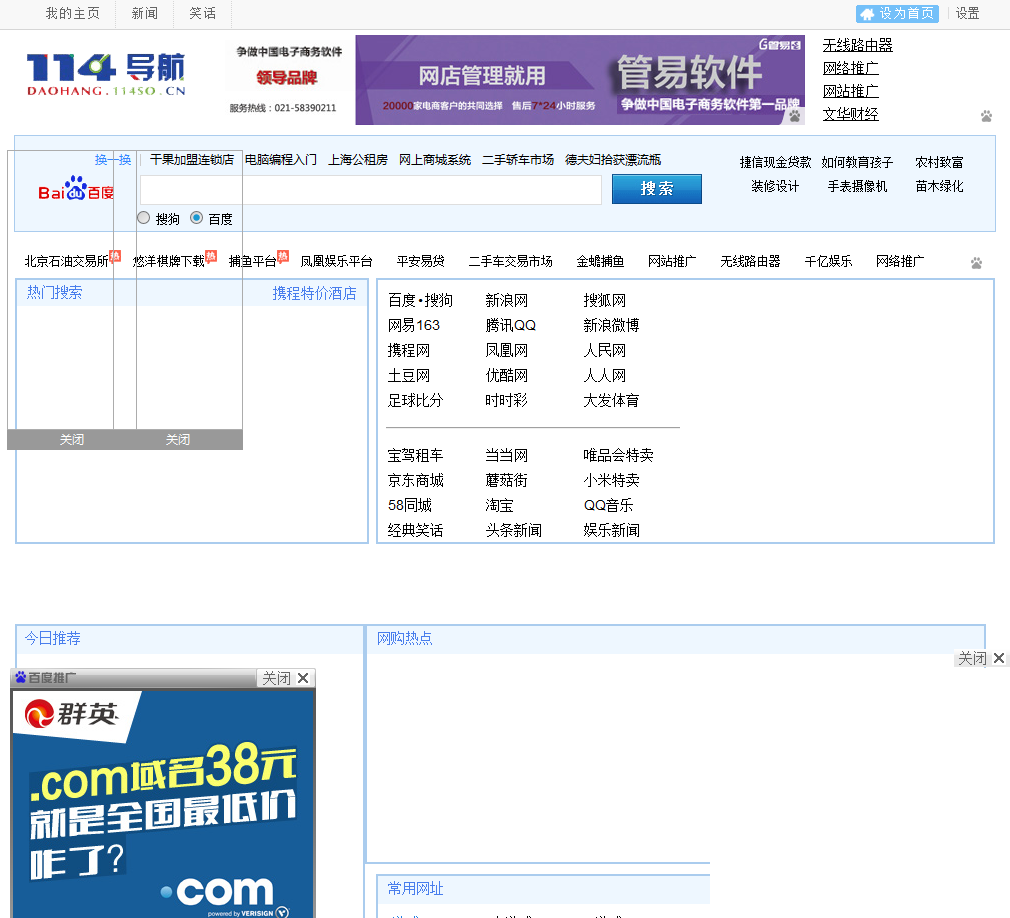The width and height of the screenshot is (1010, 918).
Task: Open 淘宝 link
Action: coord(499,506)
